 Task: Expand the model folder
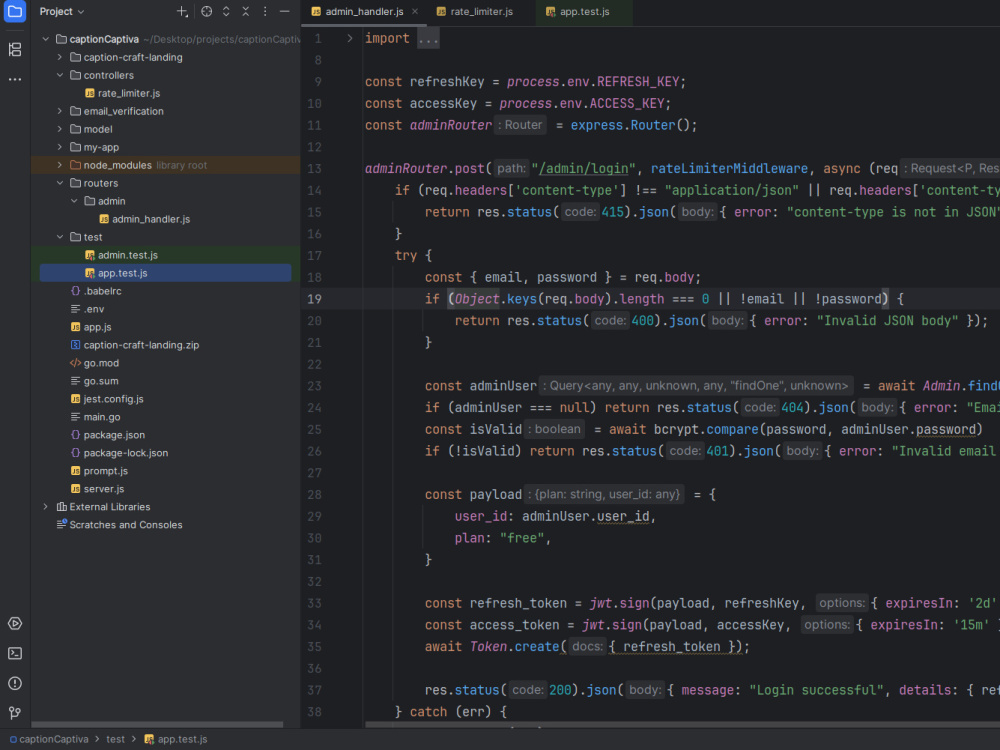click(59, 129)
